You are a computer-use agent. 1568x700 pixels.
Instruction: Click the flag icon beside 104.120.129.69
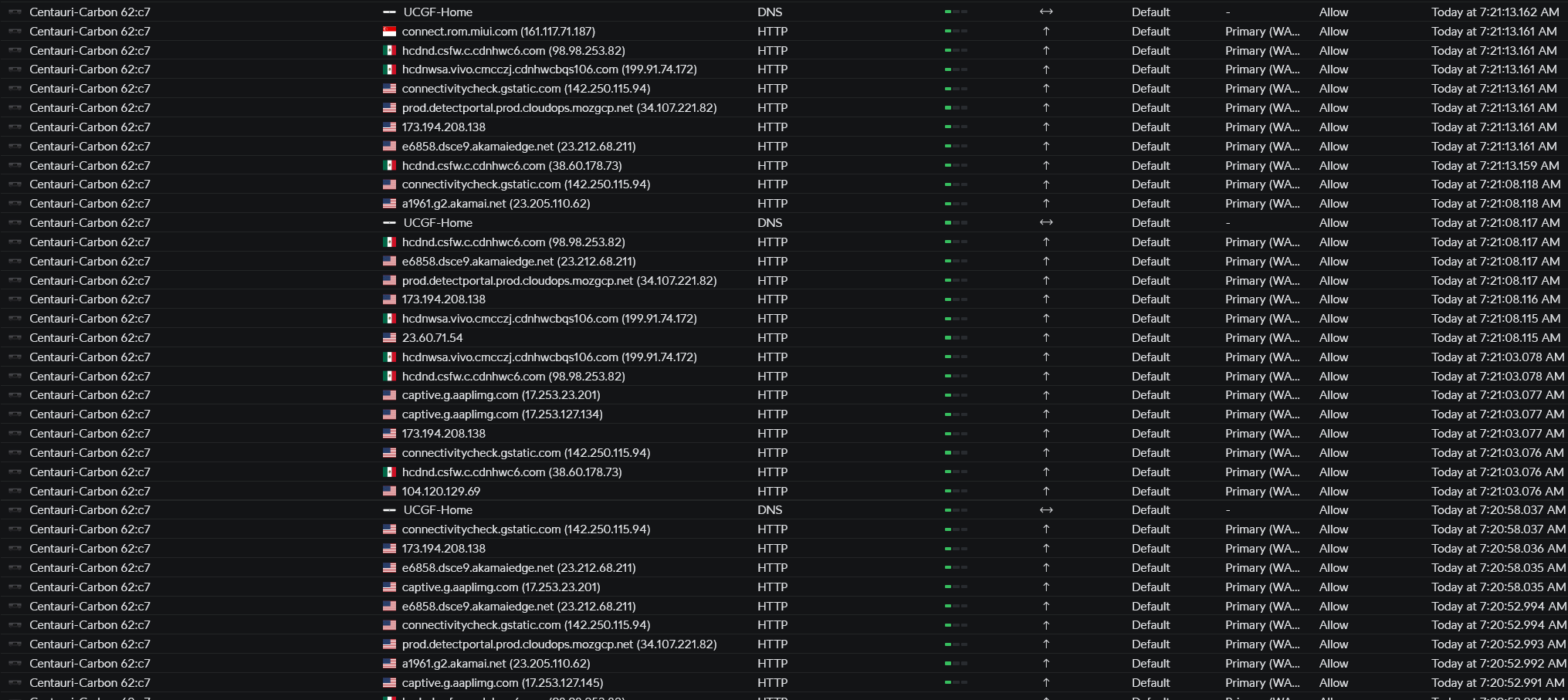[x=389, y=492]
